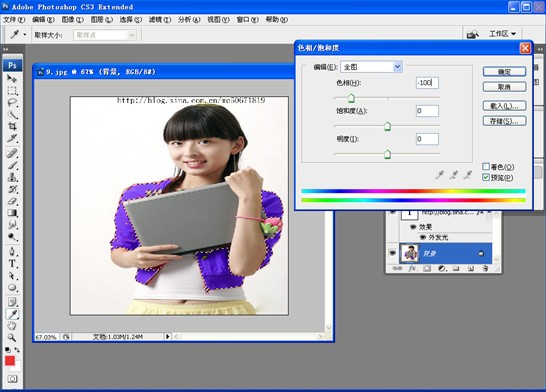This screenshot has height=392, width=546.
Task: Select the History Brush tool
Action: point(12,189)
